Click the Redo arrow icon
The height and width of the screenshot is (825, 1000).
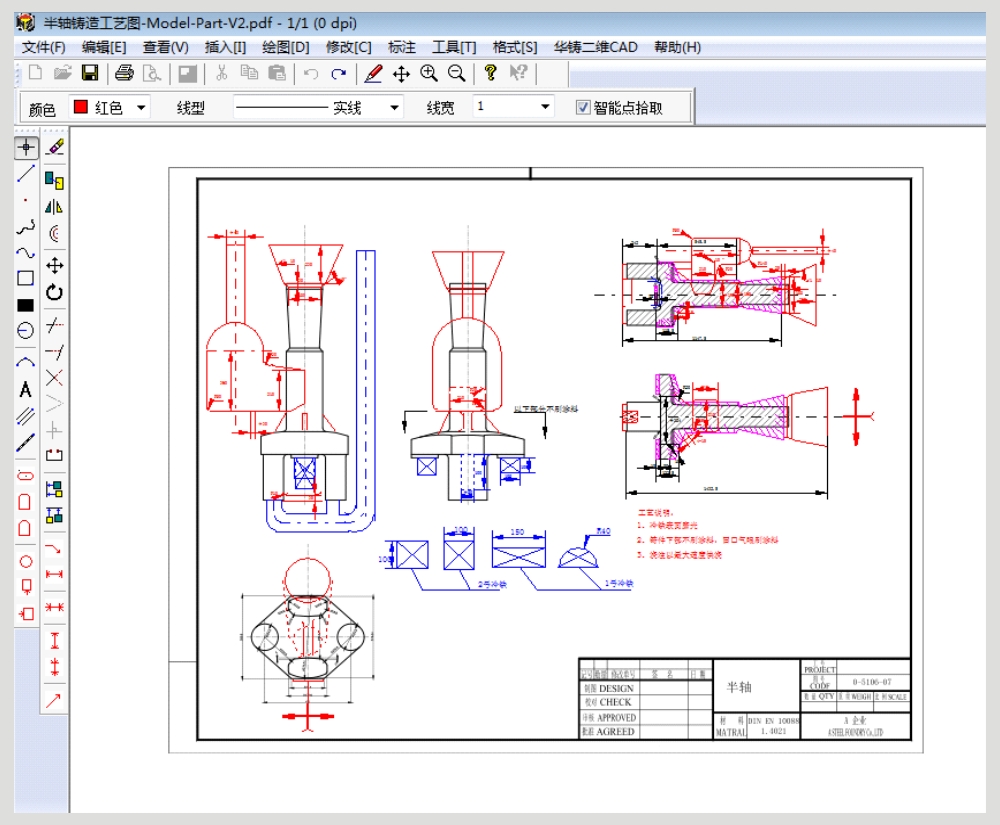click(339, 74)
